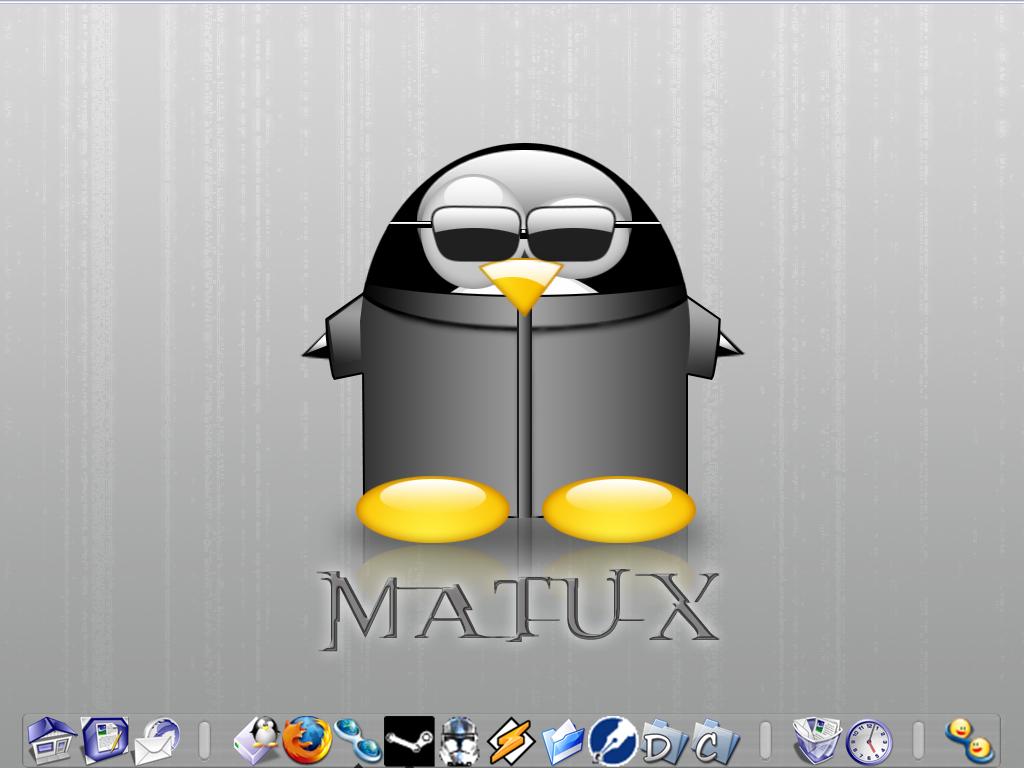Open the D drive folder

point(664,741)
